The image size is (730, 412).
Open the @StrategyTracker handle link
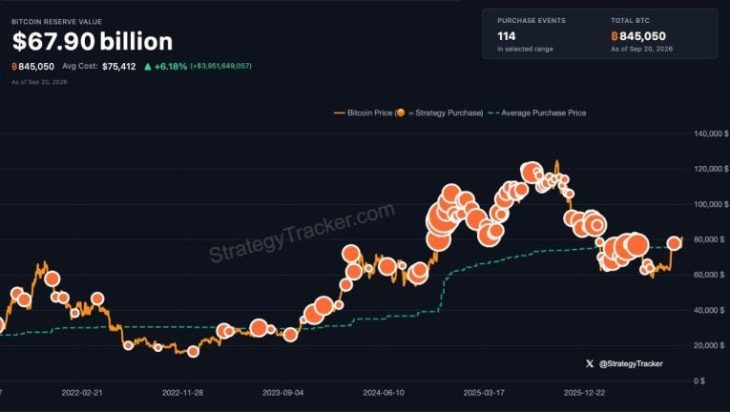(x=631, y=364)
